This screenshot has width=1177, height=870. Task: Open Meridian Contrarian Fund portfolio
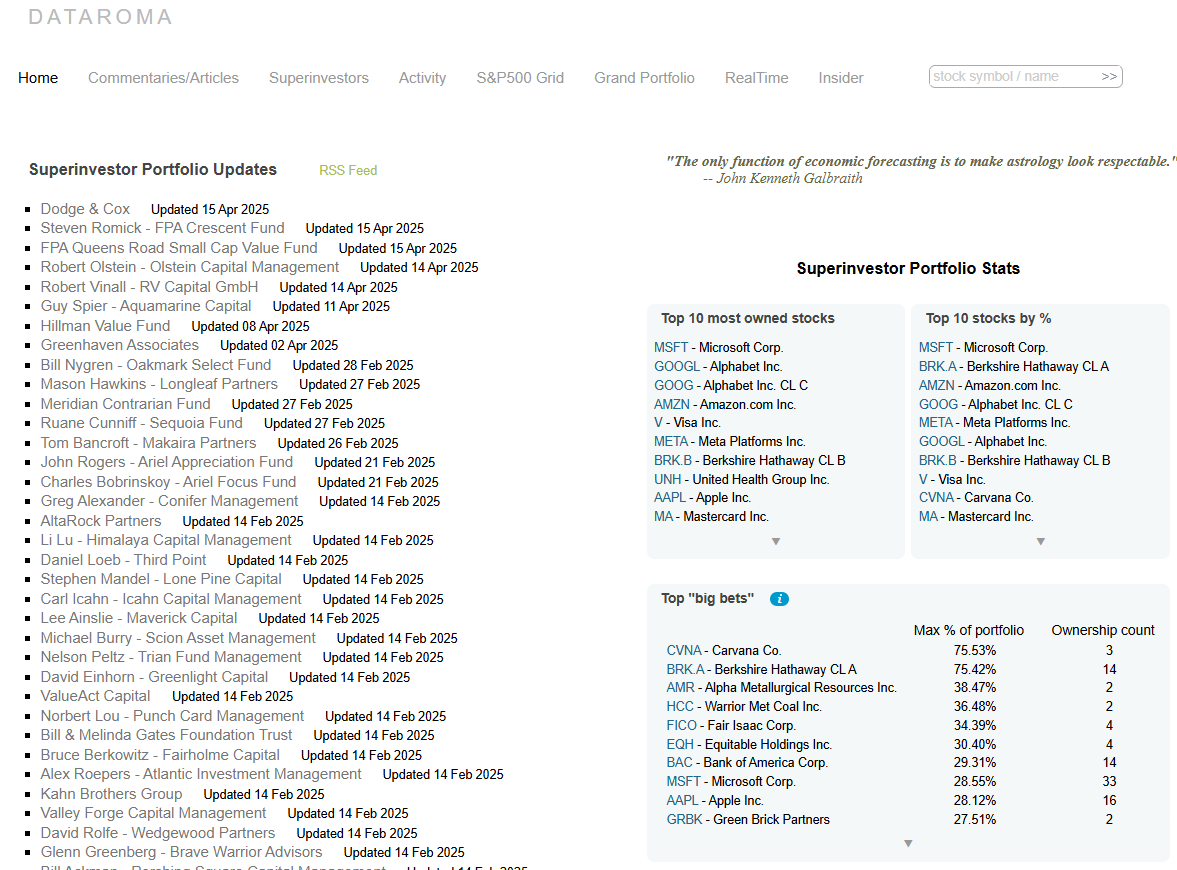pos(125,404)
